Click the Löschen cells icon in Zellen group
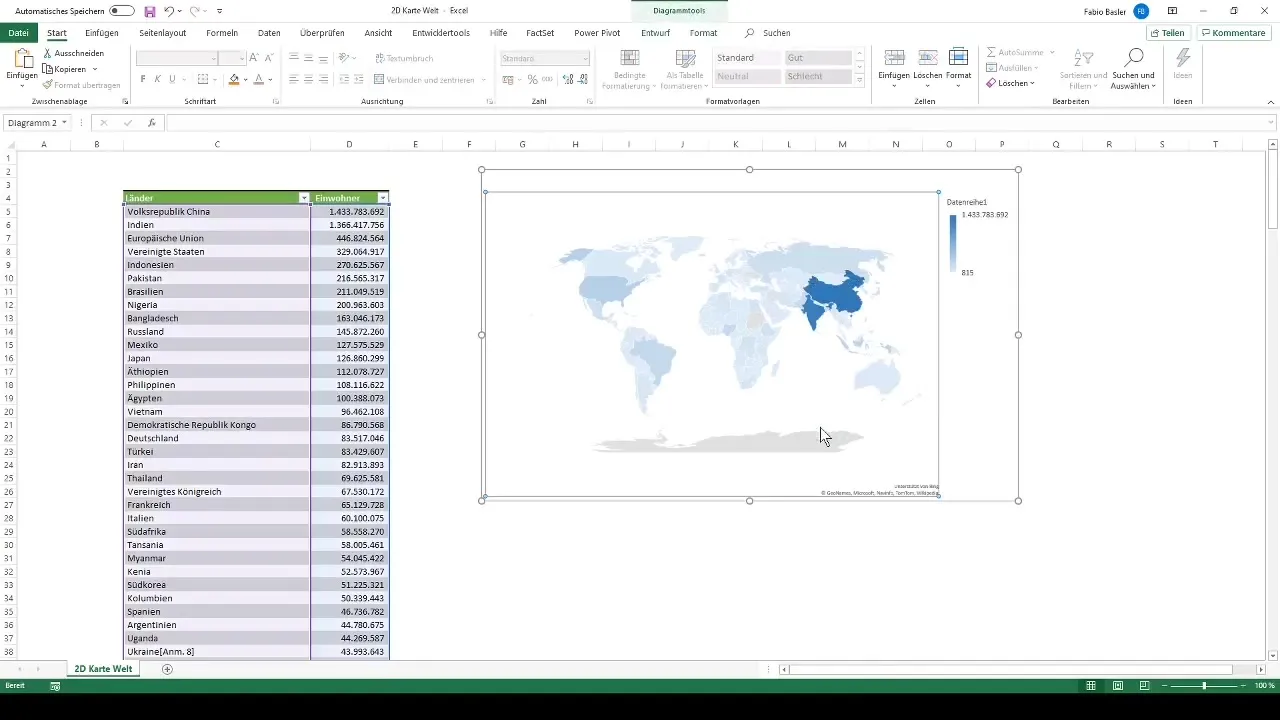Image resolution: width=1280 pixels, height=720 pixels. [x=927, y=58]
